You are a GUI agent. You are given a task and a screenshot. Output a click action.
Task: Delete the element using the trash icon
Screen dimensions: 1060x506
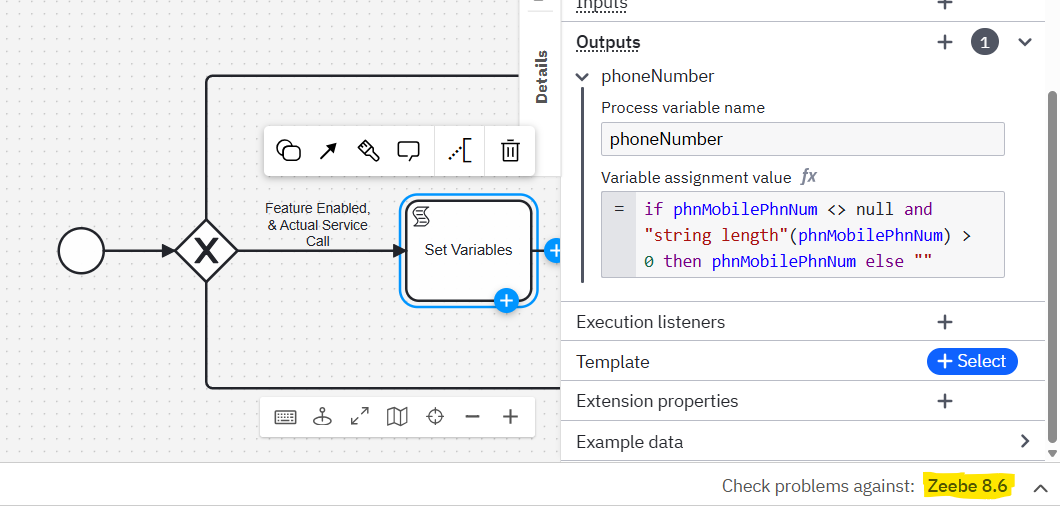pyautogui.click(x=510, y=151)
